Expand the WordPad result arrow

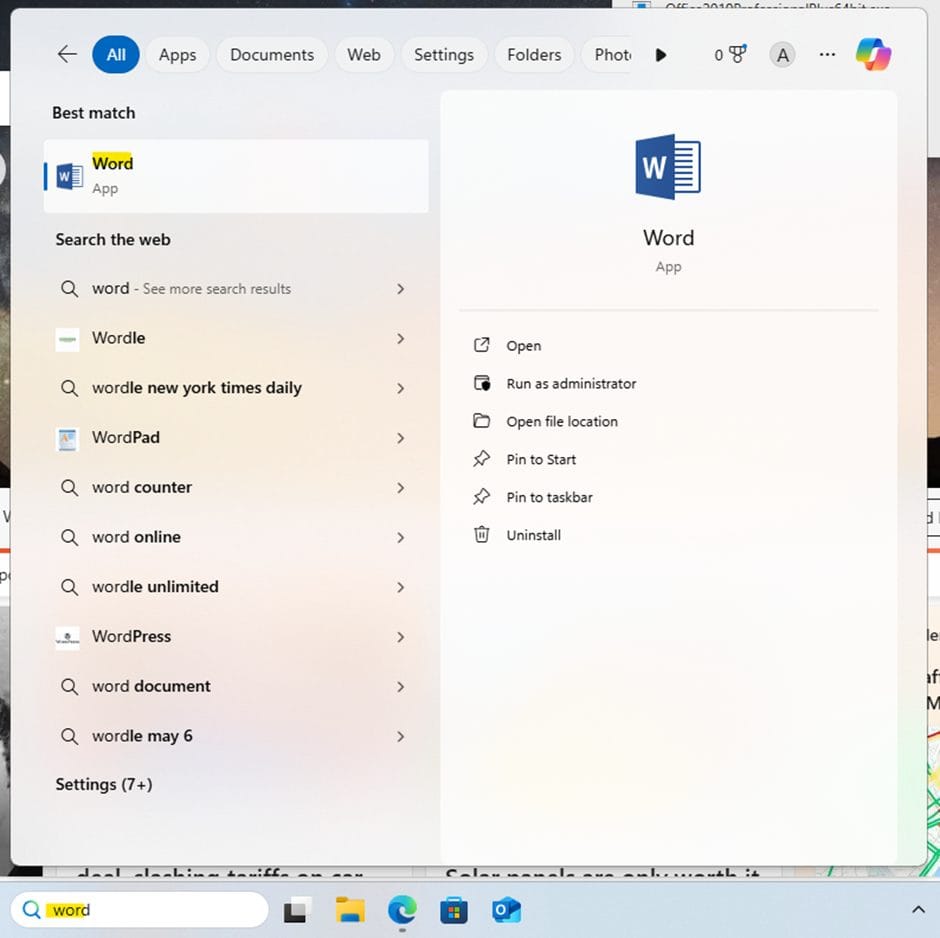tap(400, 438)
